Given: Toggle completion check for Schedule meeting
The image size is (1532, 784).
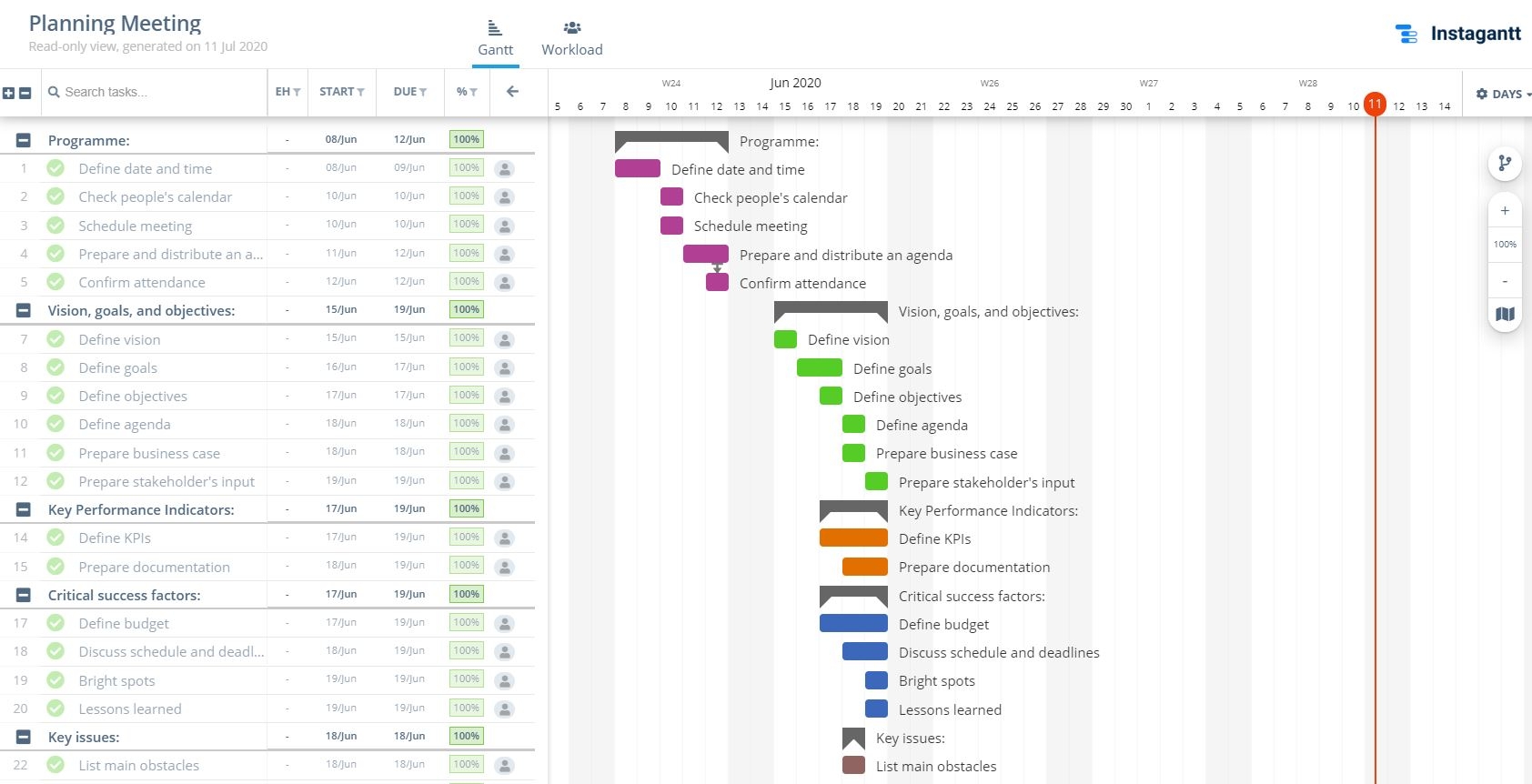Looking at the screenshot, I should [x=55, y=226].
